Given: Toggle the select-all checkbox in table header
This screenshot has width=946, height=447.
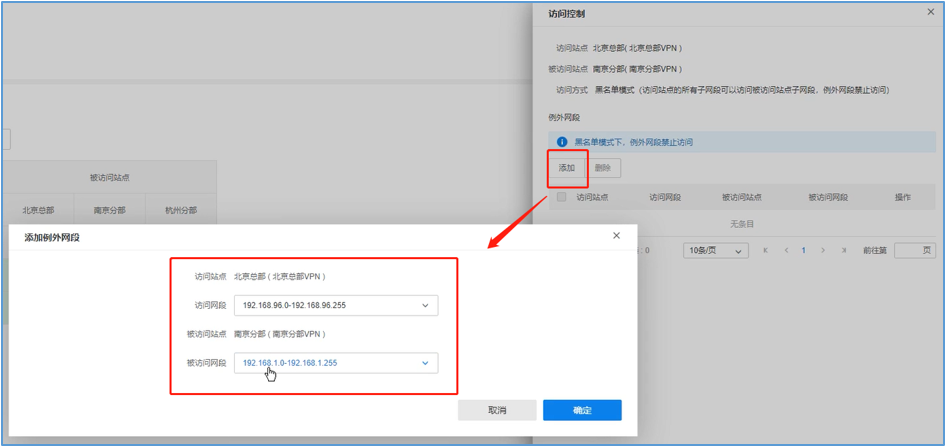Looking at the screenshot, I should point(562,197).
